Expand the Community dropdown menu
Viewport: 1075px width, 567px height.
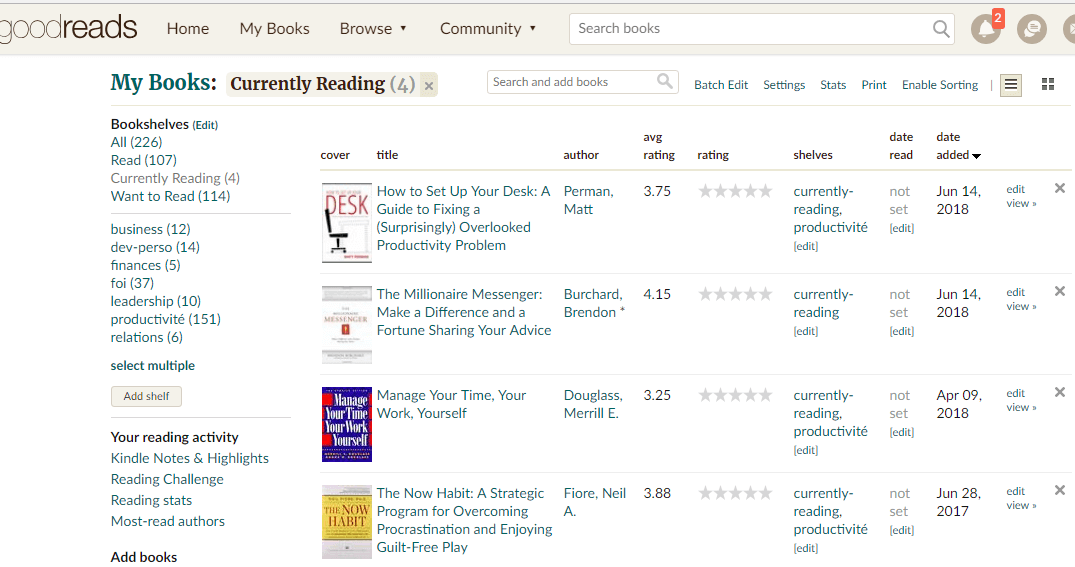pyautogui.click(x=487, y=29)
